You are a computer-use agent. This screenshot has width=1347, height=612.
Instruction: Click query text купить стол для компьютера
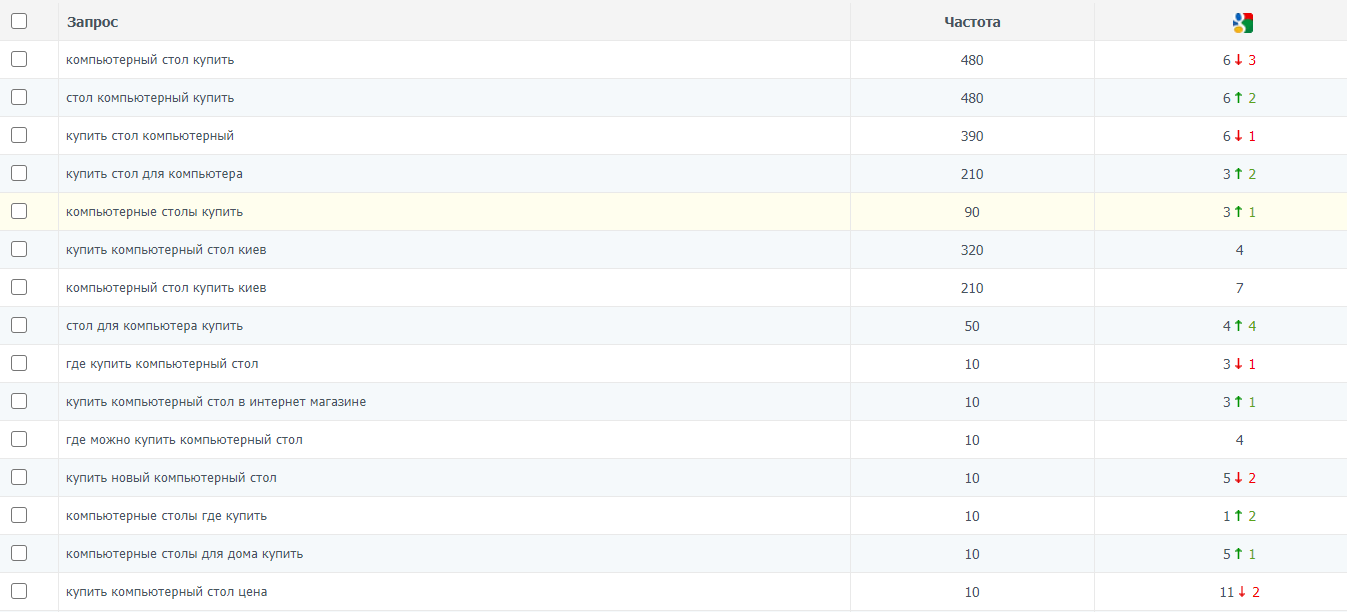click(x=154, y=174)
